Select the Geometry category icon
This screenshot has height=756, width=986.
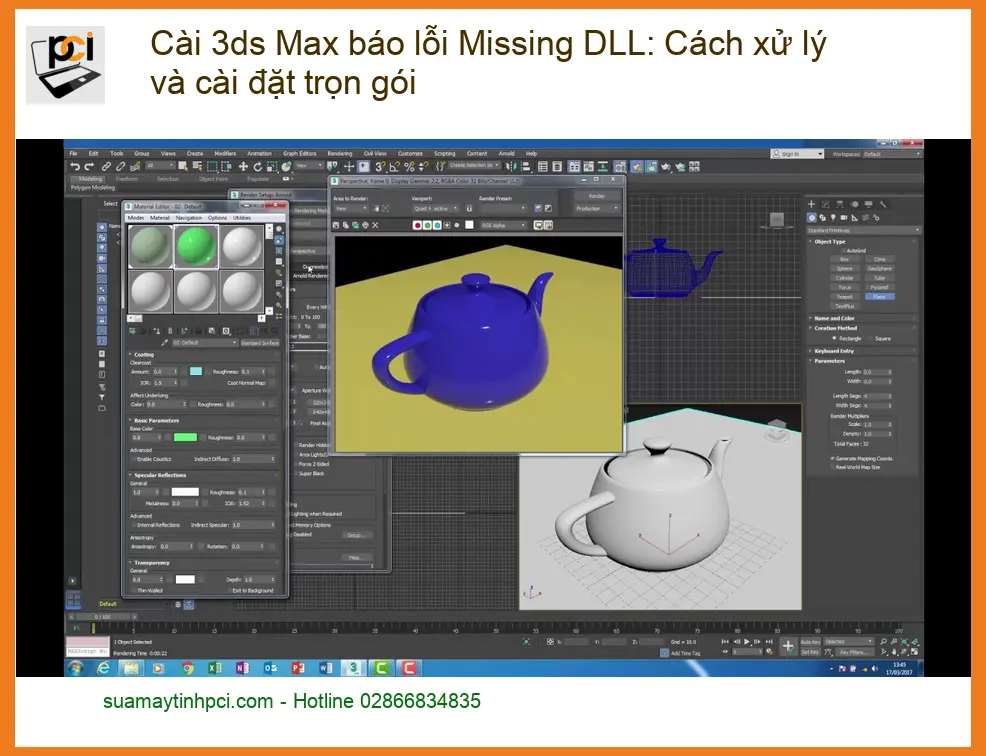(x=812, y=218)
